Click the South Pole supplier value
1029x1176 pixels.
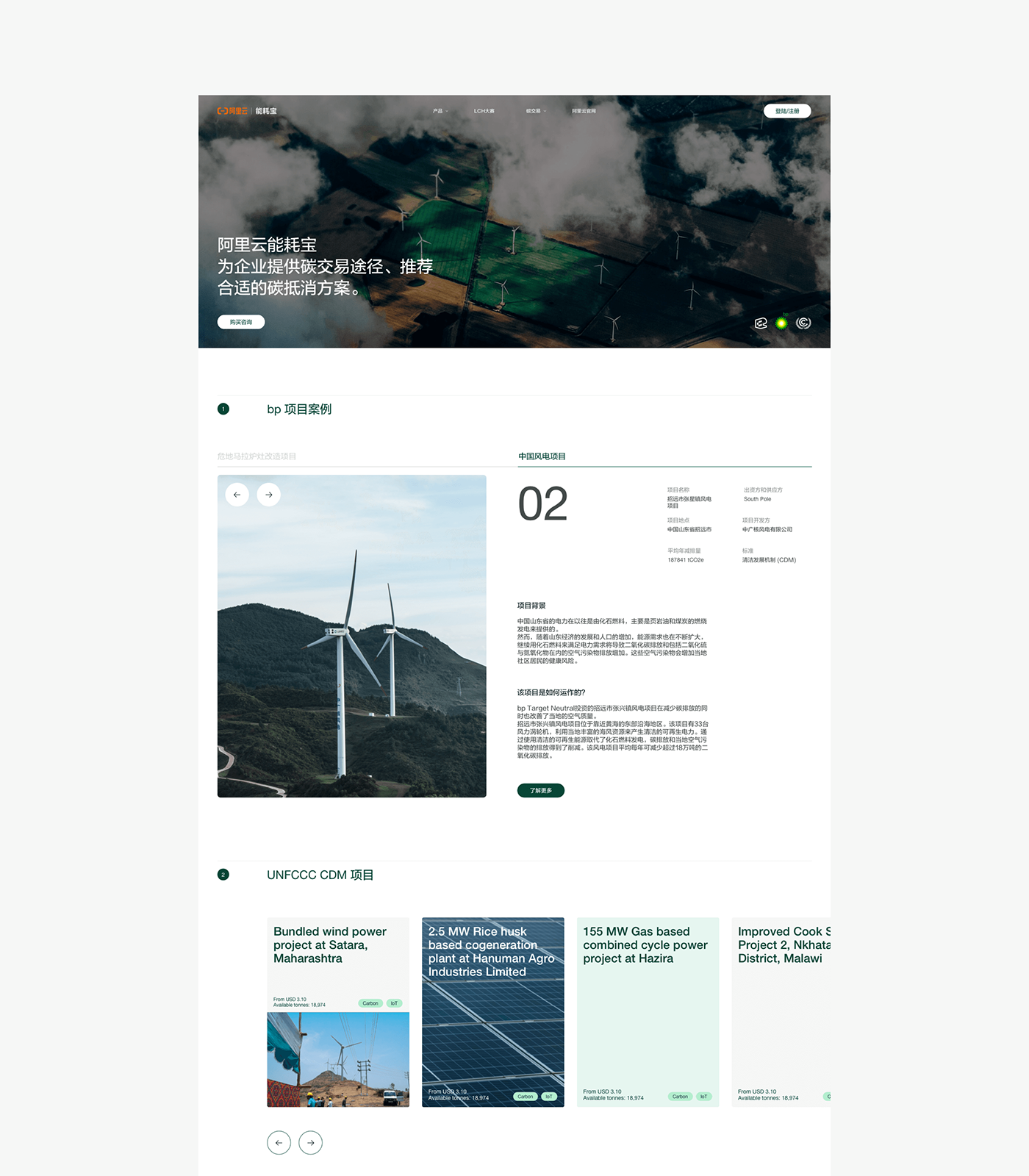pyautogui.click(x=758, y=499)
